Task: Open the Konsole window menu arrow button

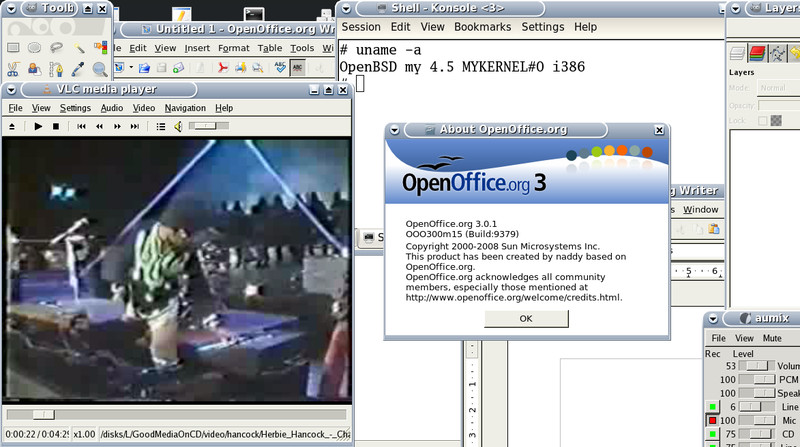Action: pyautogui.click(x=346, y=8)
